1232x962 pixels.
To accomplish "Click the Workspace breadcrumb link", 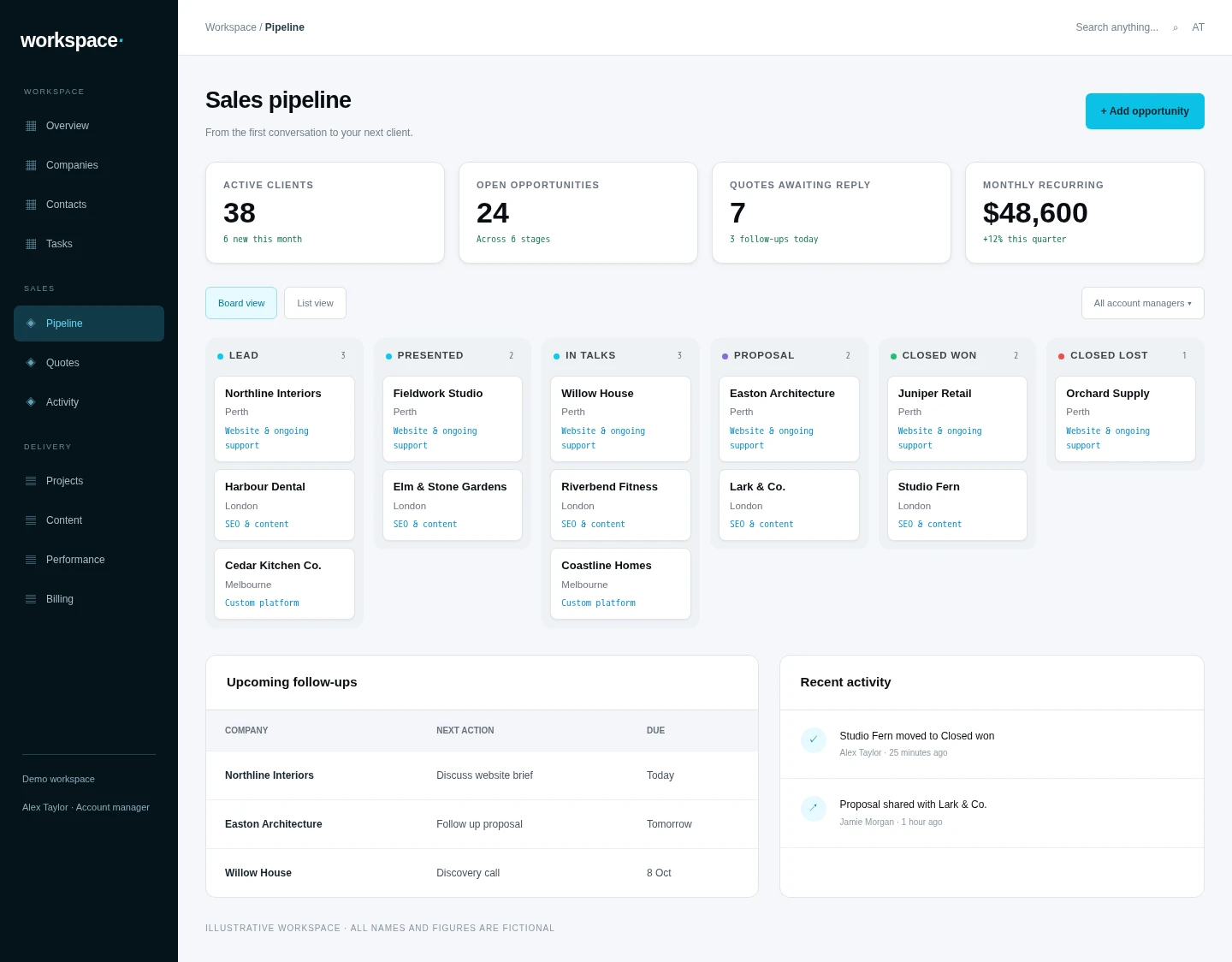I will click(231, 27).
